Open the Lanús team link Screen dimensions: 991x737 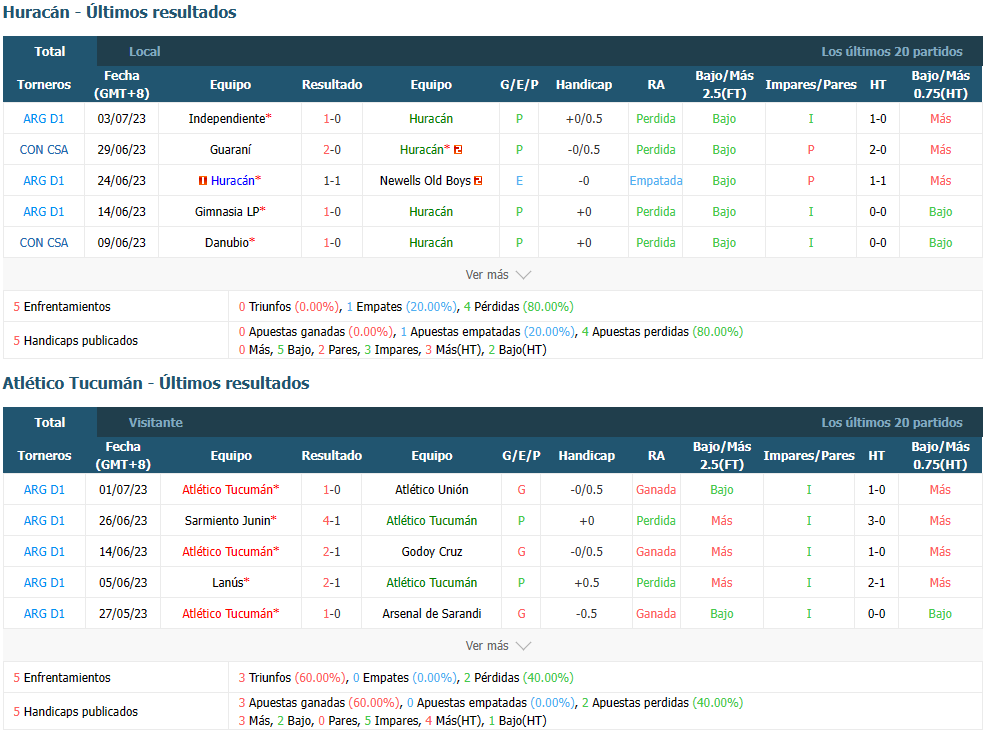[228, 583]
